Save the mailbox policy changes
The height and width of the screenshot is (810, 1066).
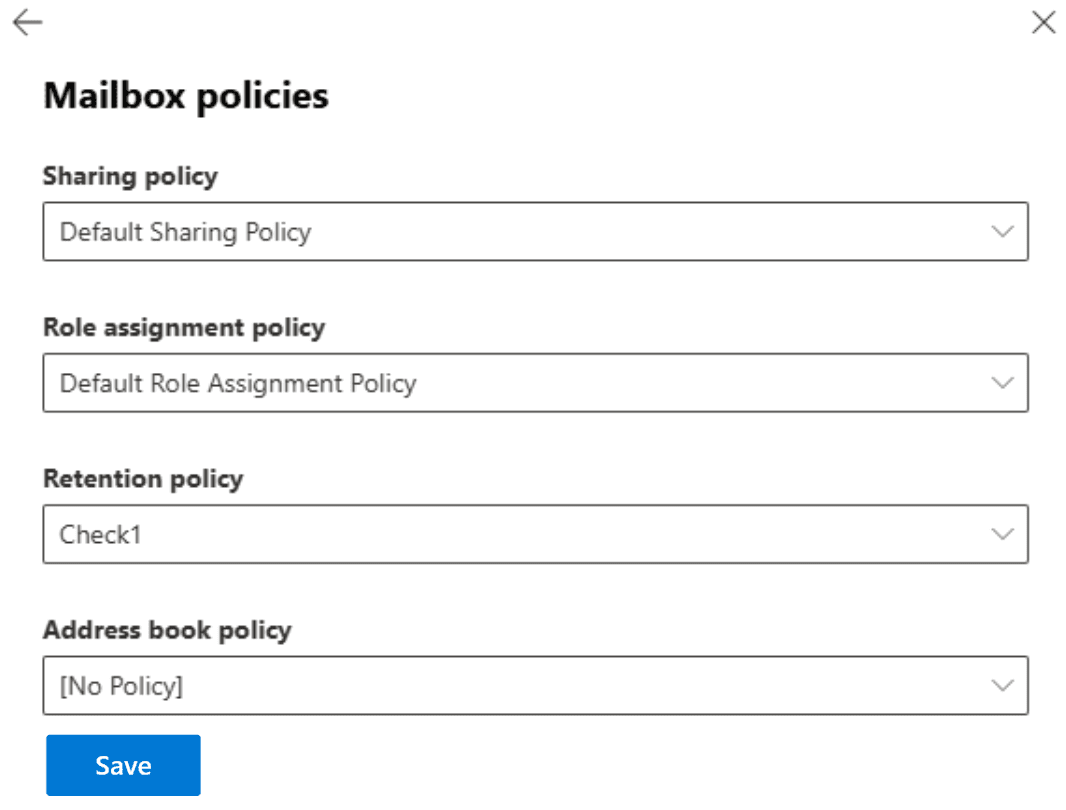tap(122, 764)
